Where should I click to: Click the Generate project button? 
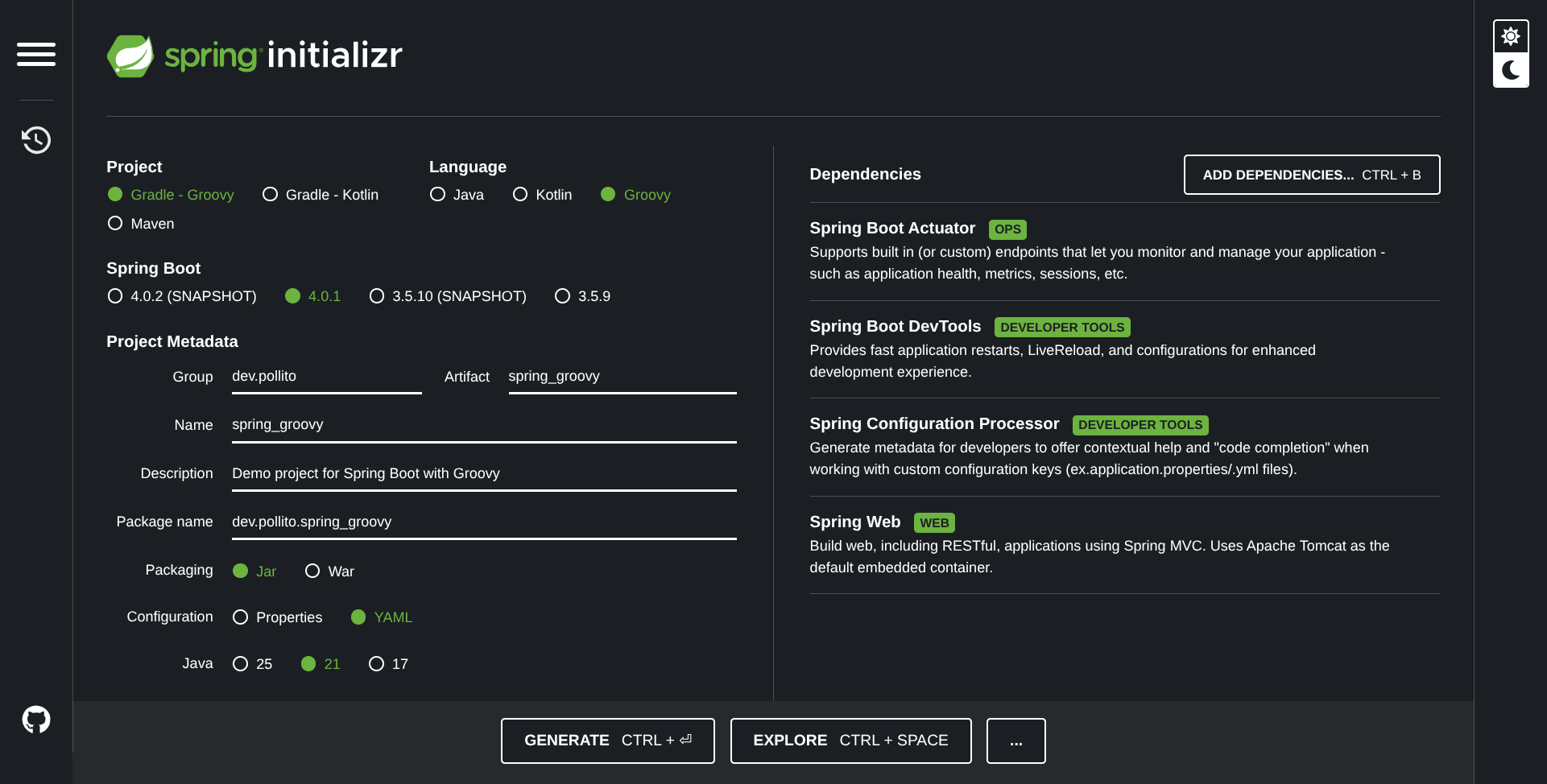pos(607,741)
